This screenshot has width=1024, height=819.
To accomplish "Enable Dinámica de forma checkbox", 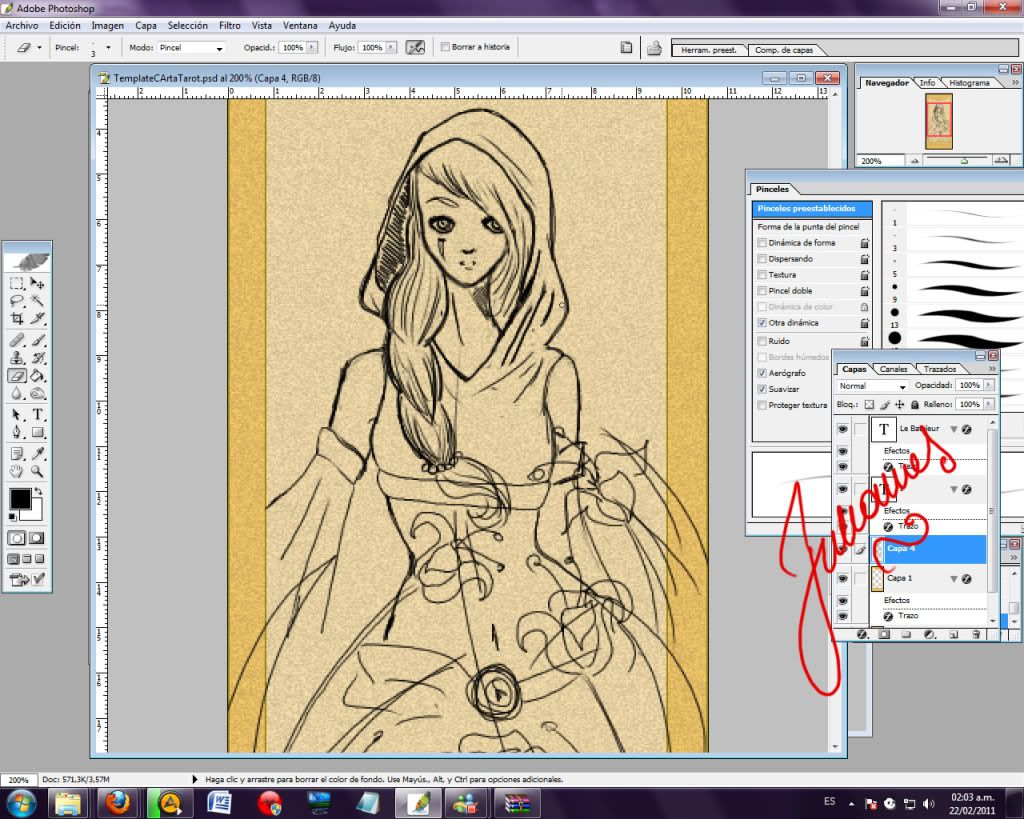I will (x=761, y=242).
